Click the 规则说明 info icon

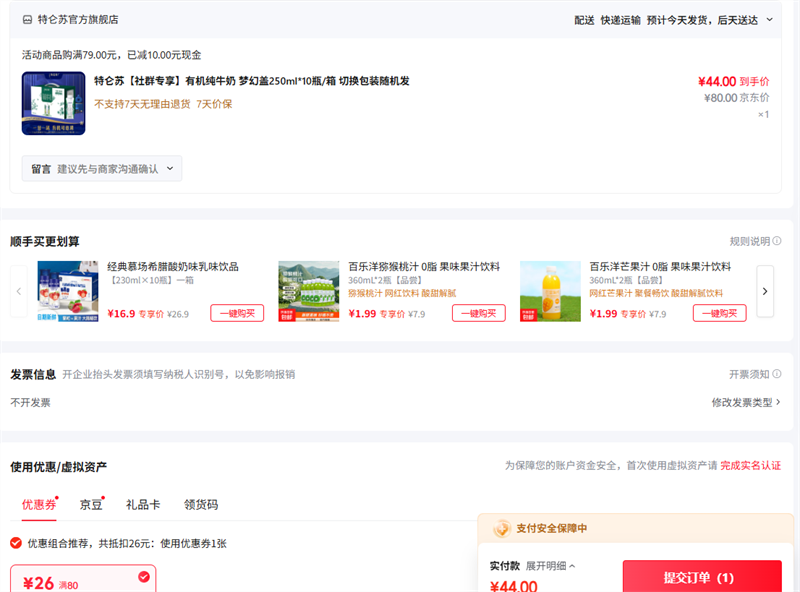pyautogui.click(x=777, y=242)
